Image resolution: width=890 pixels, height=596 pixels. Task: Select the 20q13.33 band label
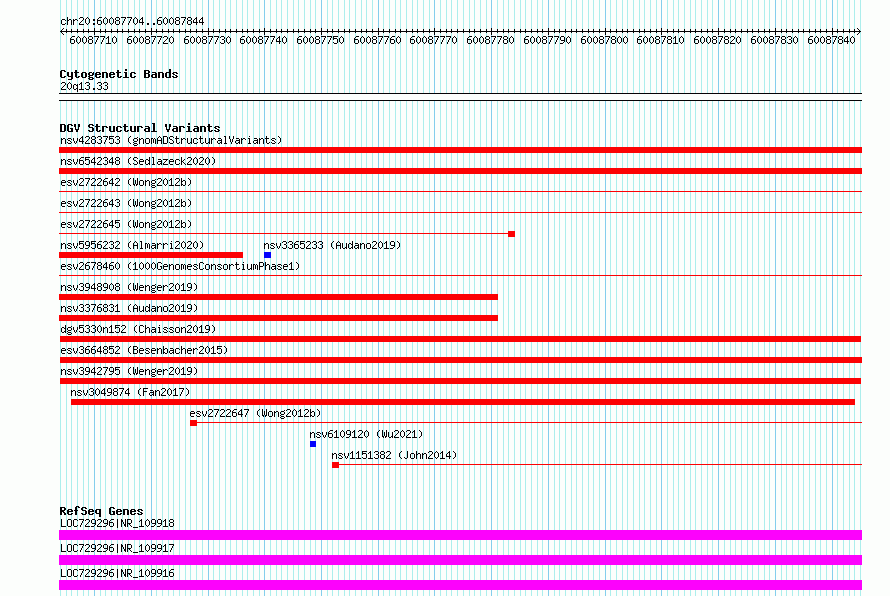click(84, 86)
